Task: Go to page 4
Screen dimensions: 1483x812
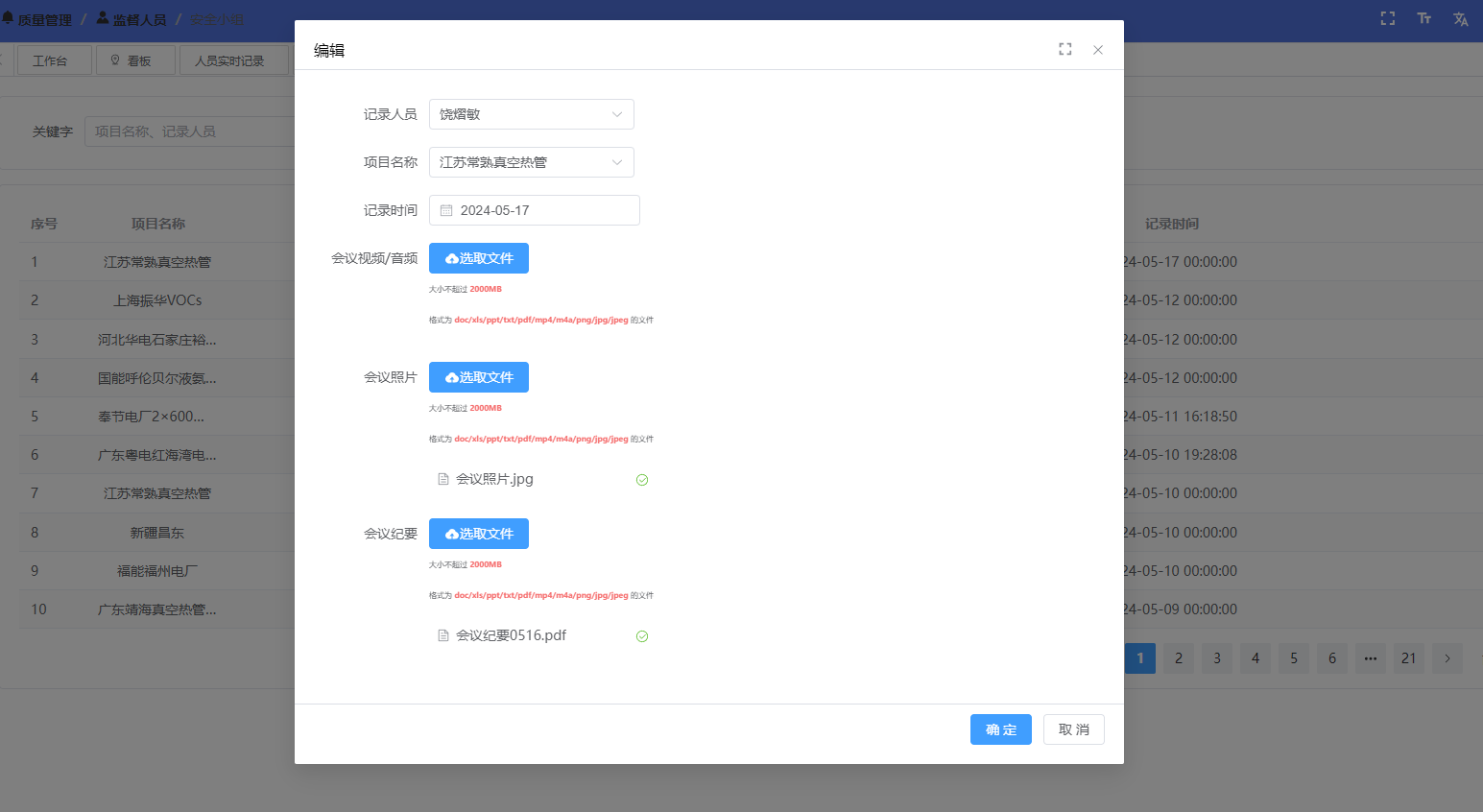Action: point(1256,658)
